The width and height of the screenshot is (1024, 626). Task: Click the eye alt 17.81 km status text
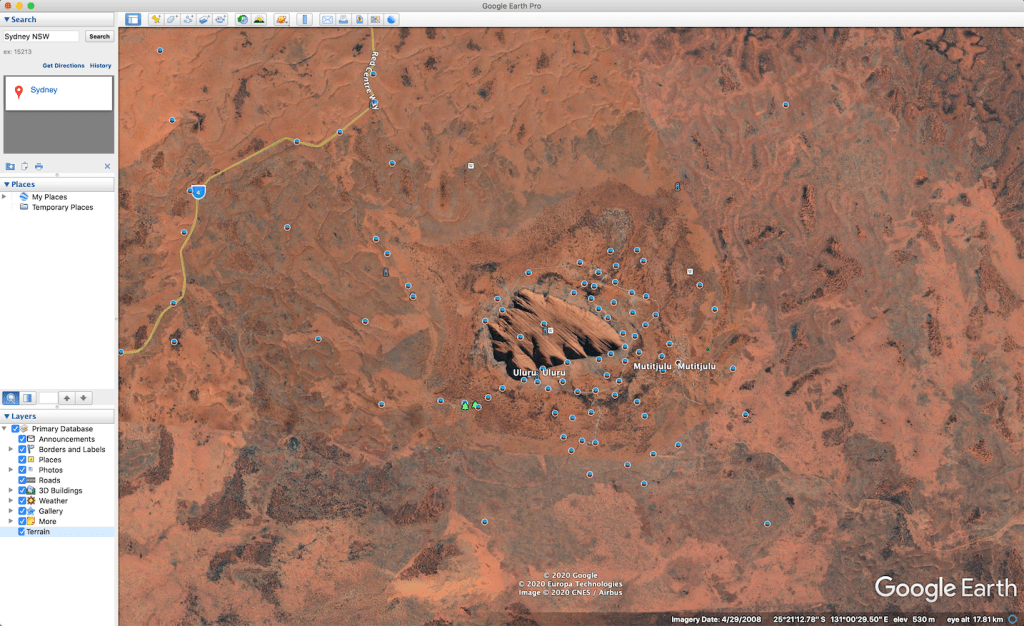coord(975,619)
